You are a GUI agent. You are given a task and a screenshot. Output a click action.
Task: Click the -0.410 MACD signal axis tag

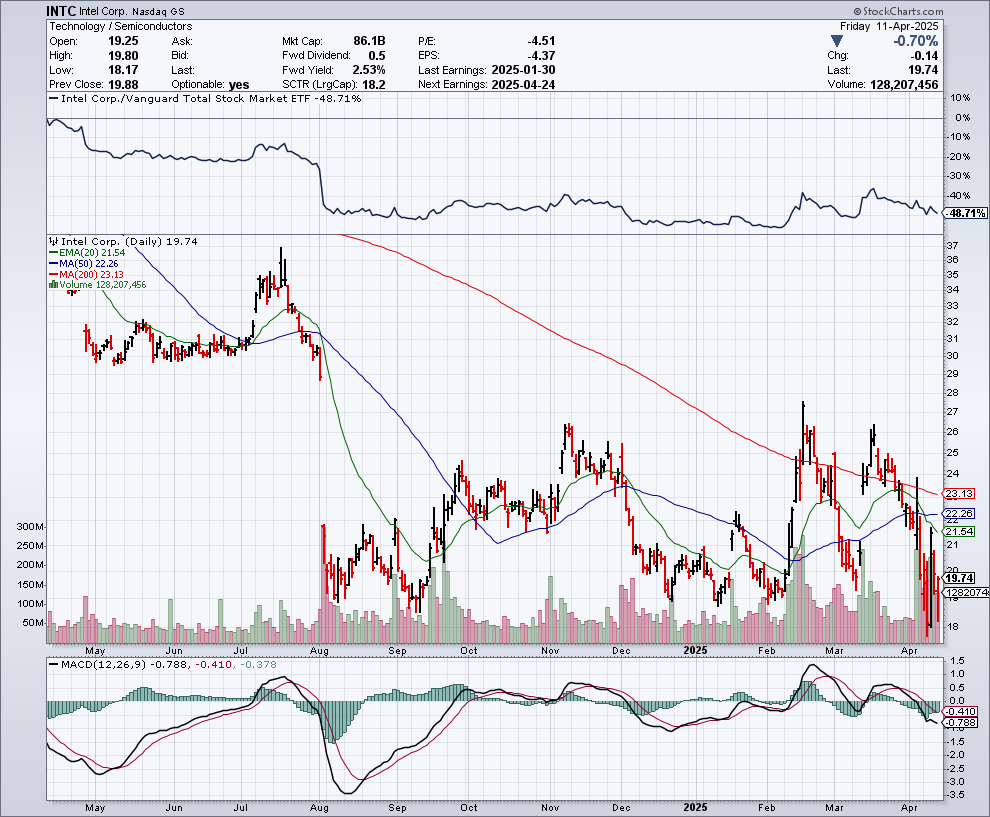[962, 712]
